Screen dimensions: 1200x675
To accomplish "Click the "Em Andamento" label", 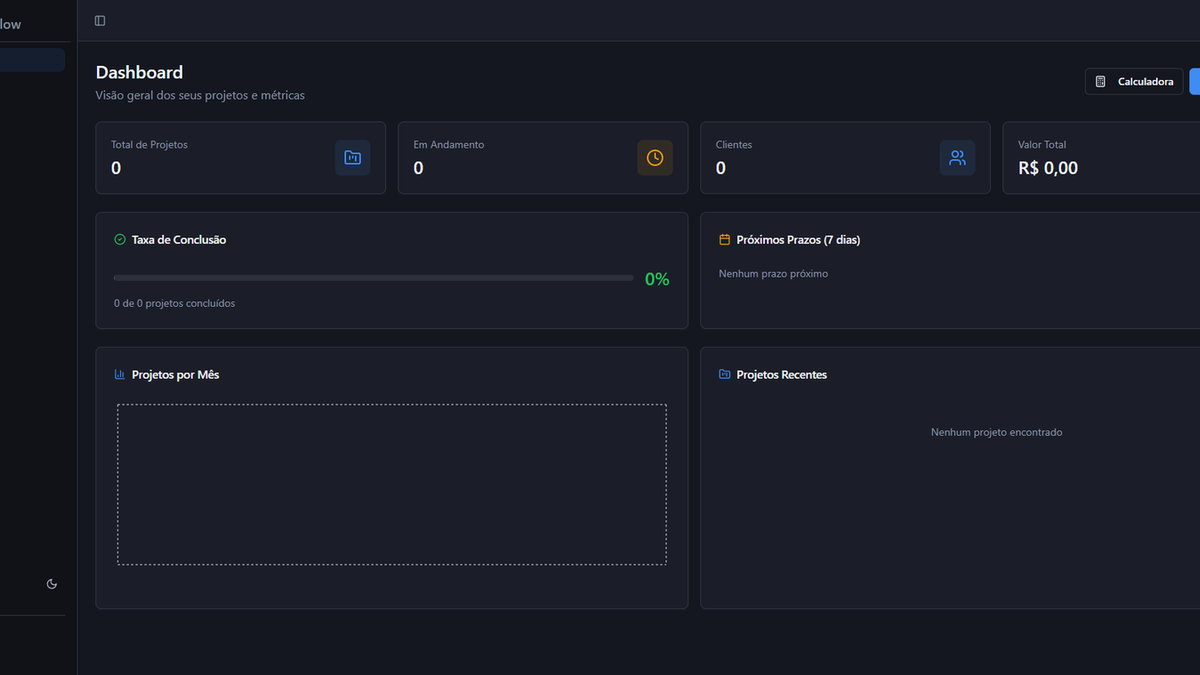I will (449, 145).
